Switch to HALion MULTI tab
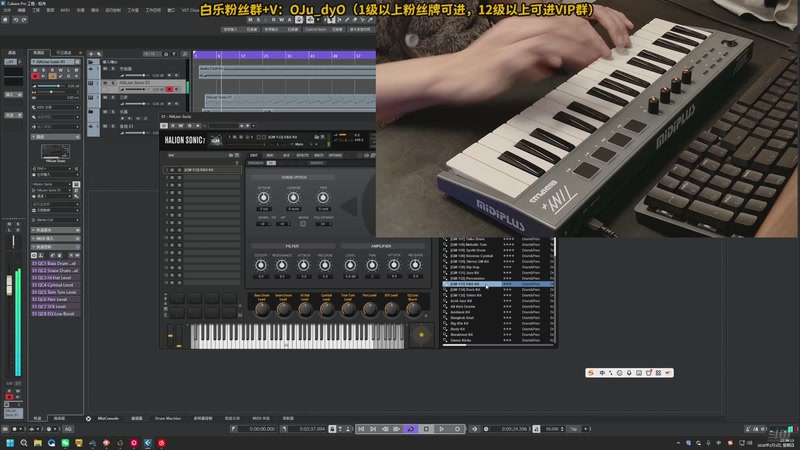The width and height of the screenshot is (800, 450). [x=319, y=155]
